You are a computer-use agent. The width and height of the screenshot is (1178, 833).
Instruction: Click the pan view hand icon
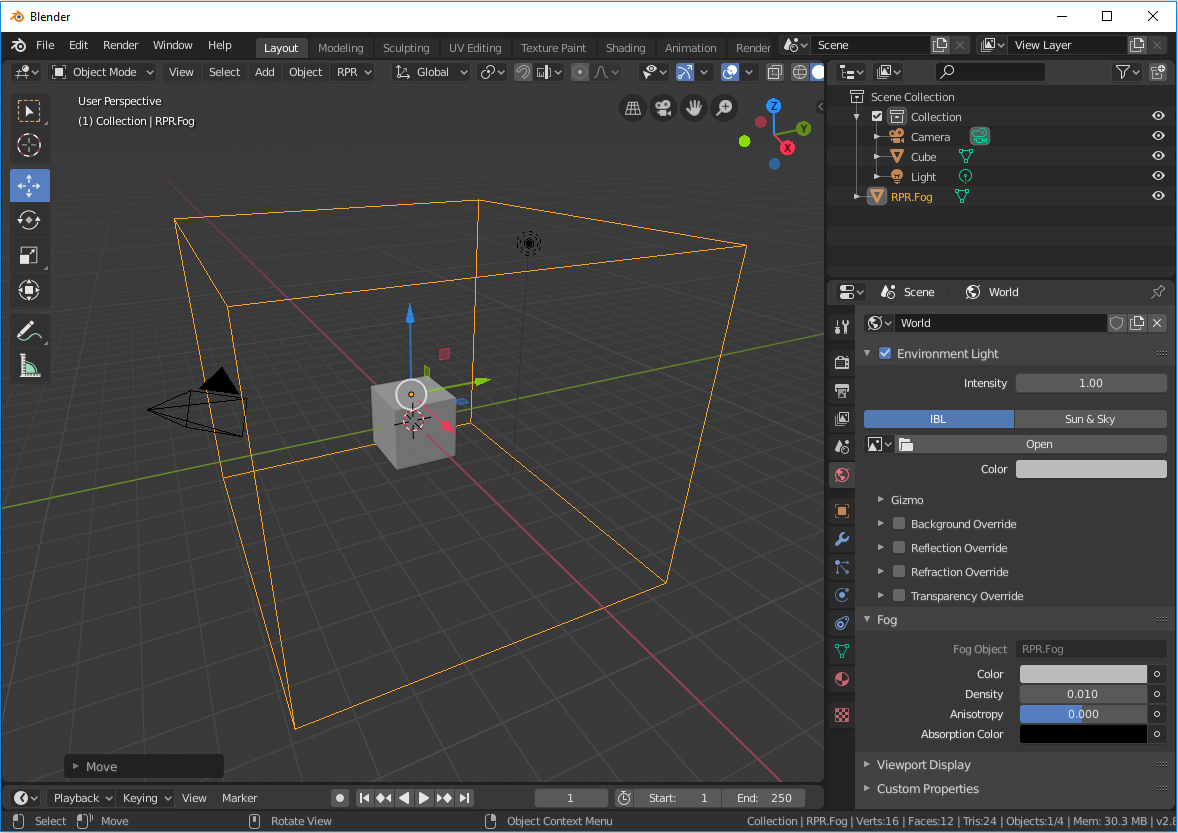pos(693,109)
